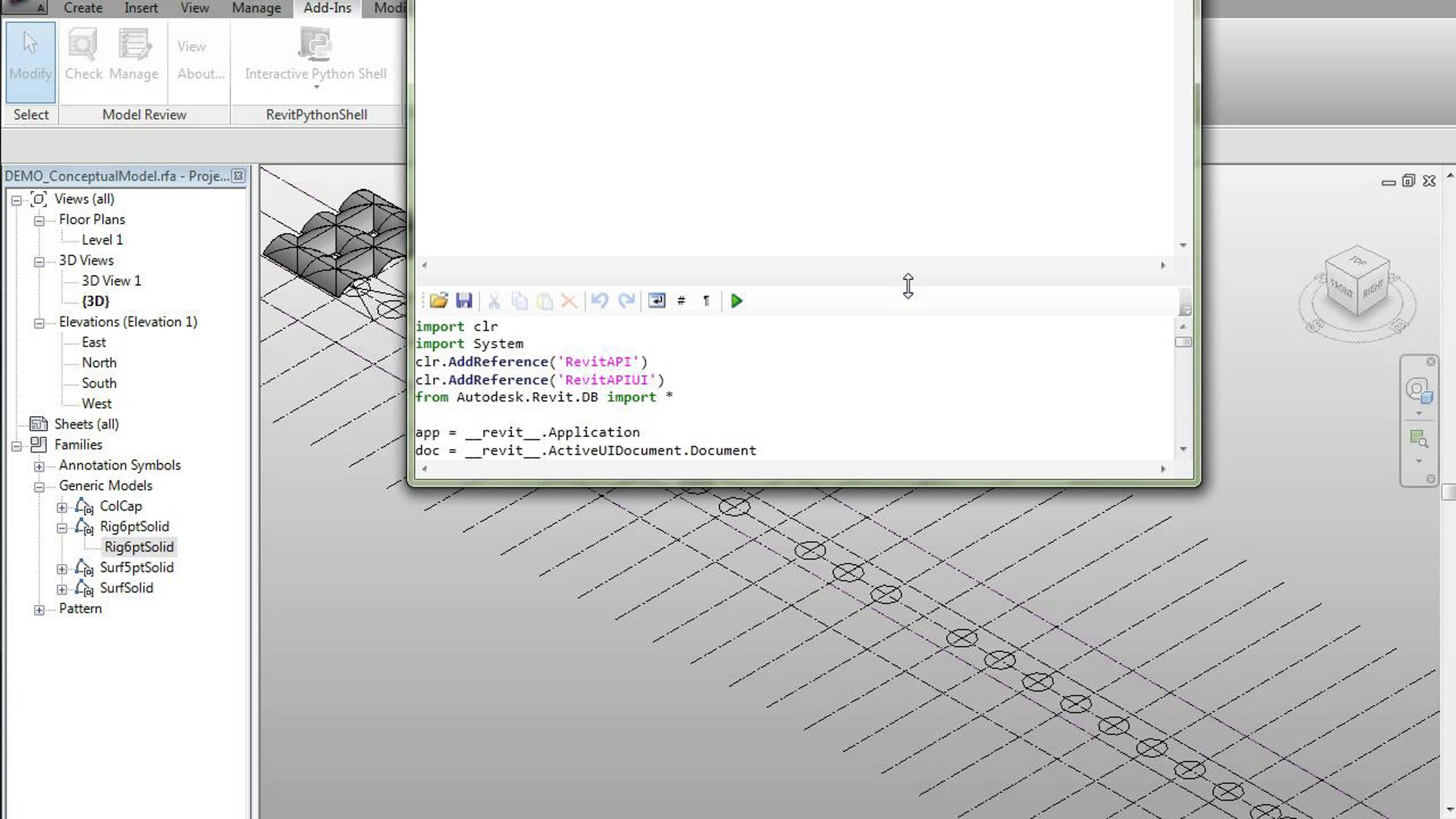This screenshot has height=819, width=1456.
Task: Expand the Pattern tree node
Action: pos(39,610)
